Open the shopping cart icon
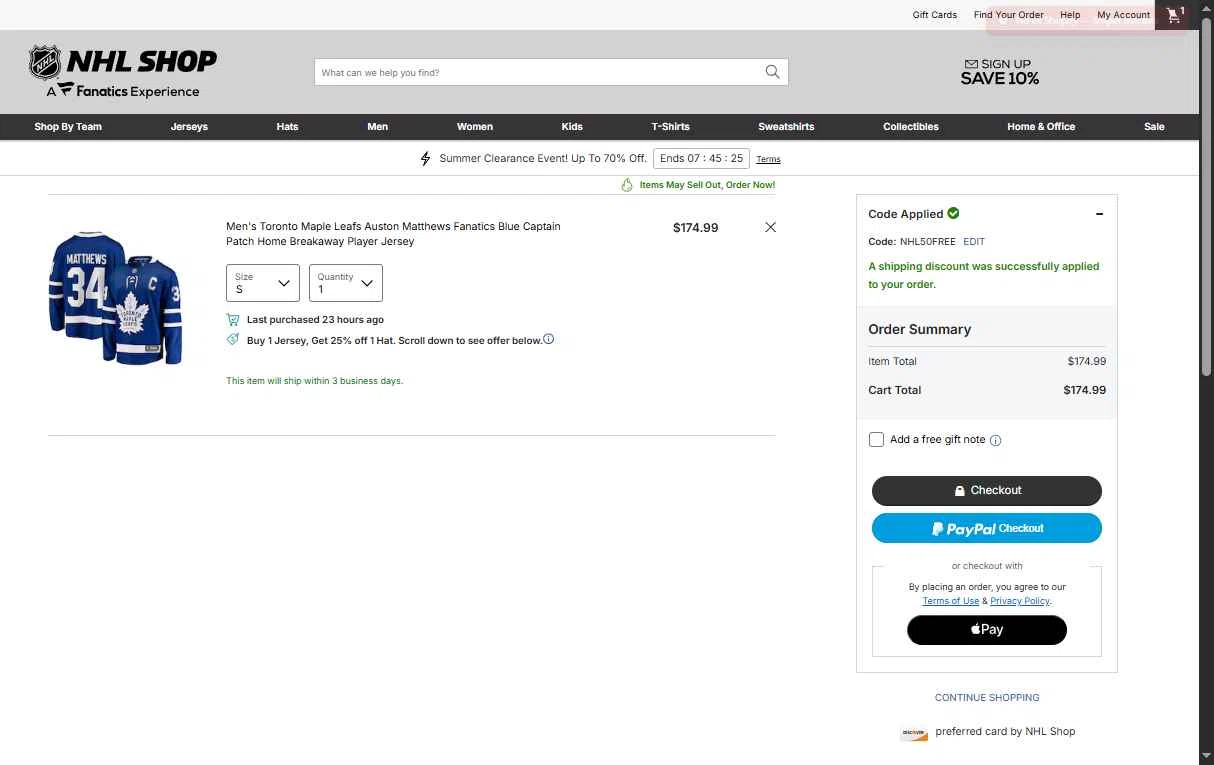Viewport: 1214px width, 765px height. click(x=1174, y=15)
